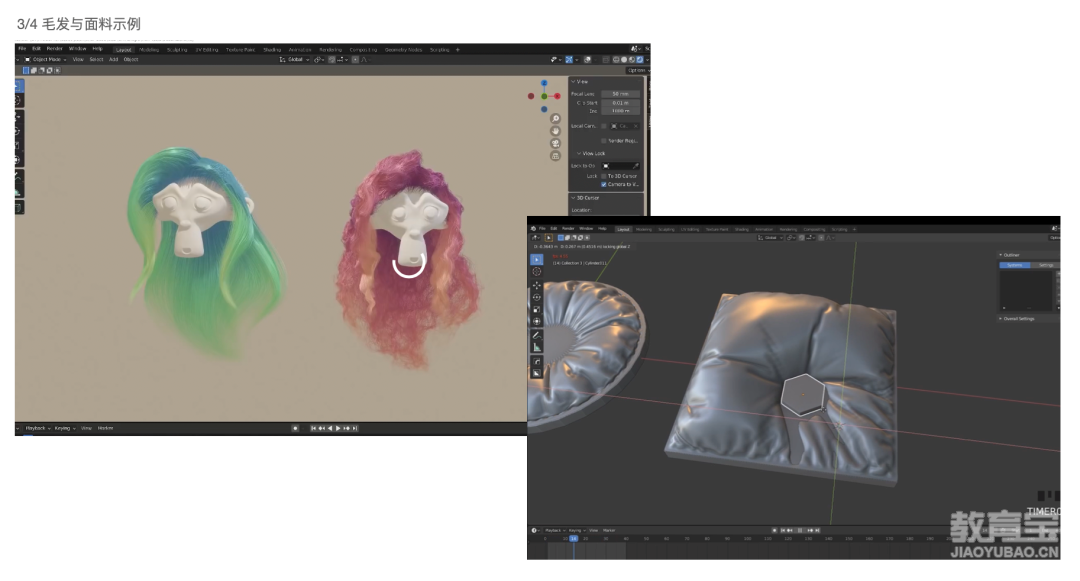Click Select in the hair window viewport header
1080x581 pixels.
[x=96, y=60]
